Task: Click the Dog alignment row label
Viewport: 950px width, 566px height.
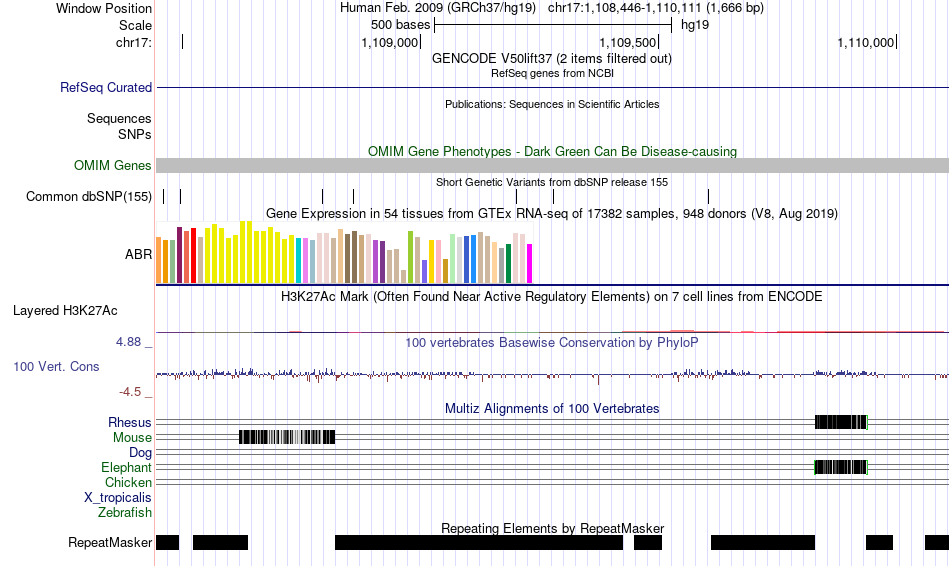Action: click(x=140, y=453)
